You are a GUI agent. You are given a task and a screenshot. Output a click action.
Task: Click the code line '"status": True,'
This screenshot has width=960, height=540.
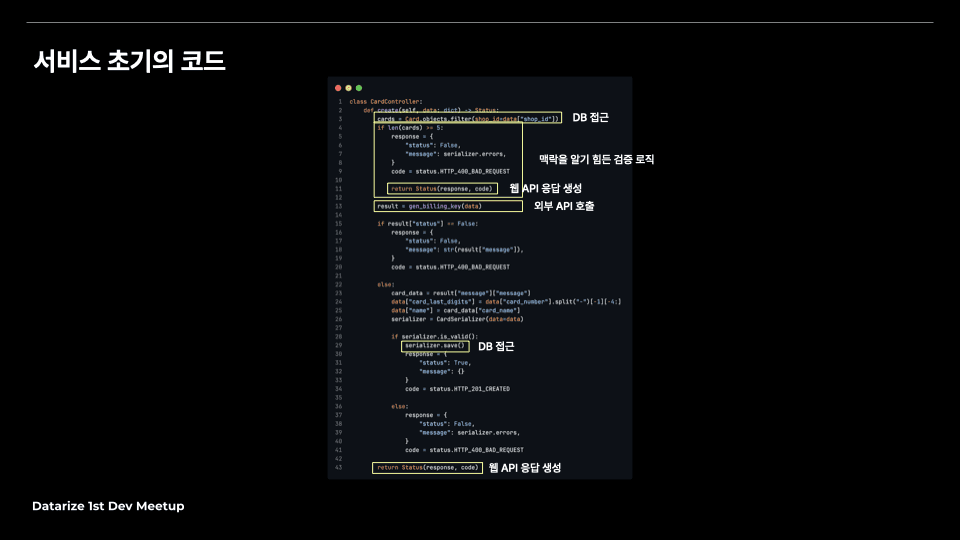[445, 363]
